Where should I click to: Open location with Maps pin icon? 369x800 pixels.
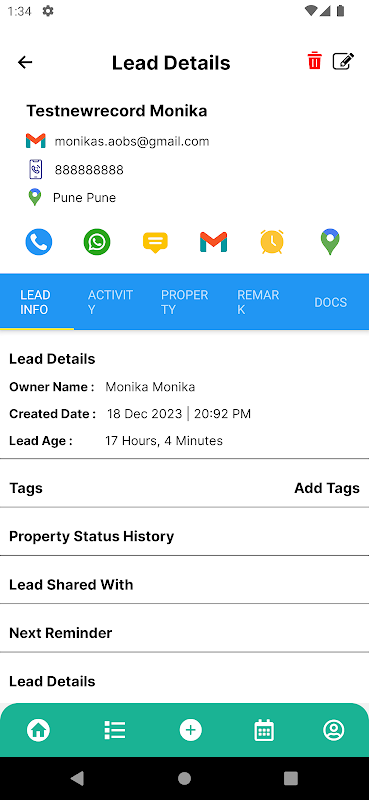pos(330,242)
